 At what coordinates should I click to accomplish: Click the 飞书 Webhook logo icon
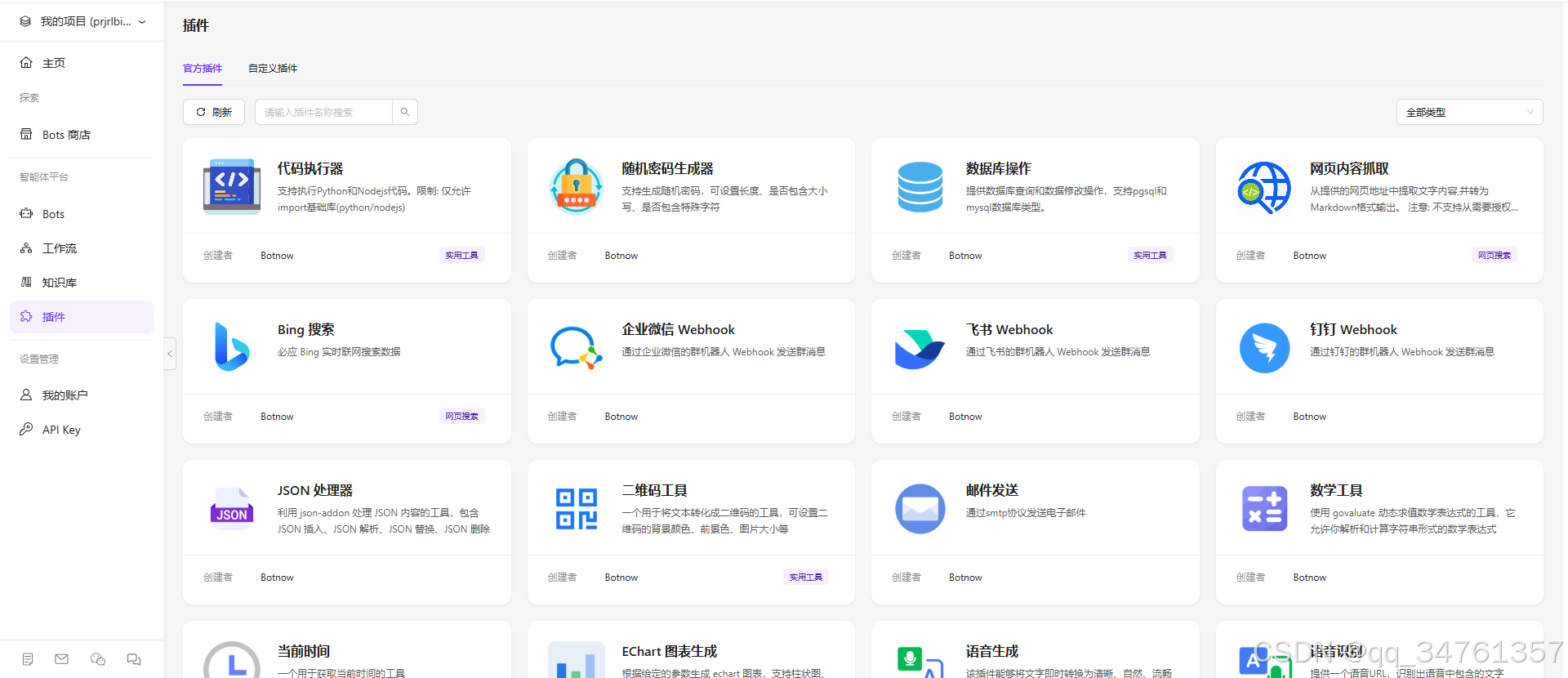pos(920,348)
